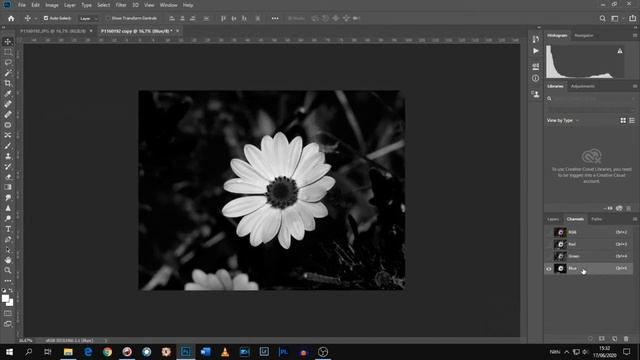Reset default foreground and background colors
This screenshot has height=360, width=640.
(4, 290)
